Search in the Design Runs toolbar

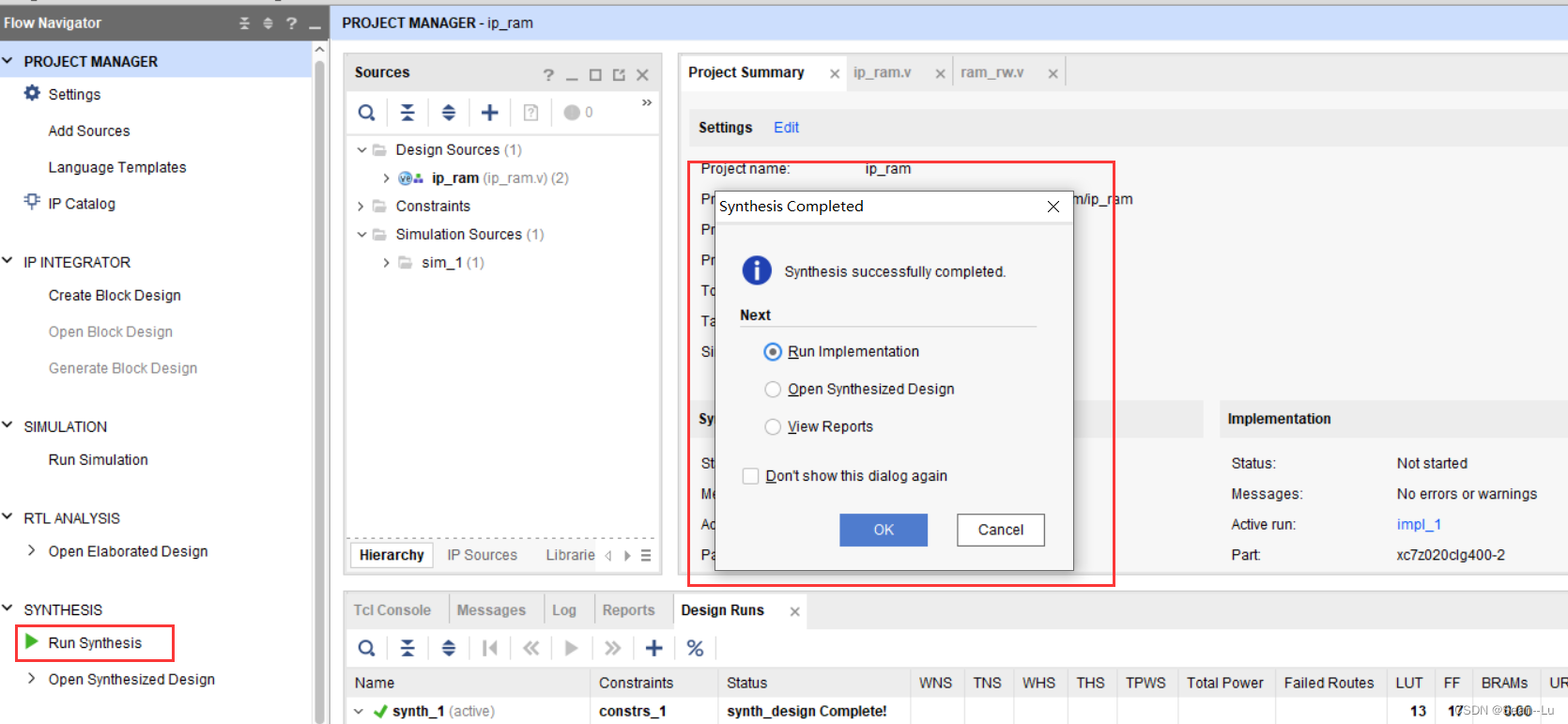[367, 648]
